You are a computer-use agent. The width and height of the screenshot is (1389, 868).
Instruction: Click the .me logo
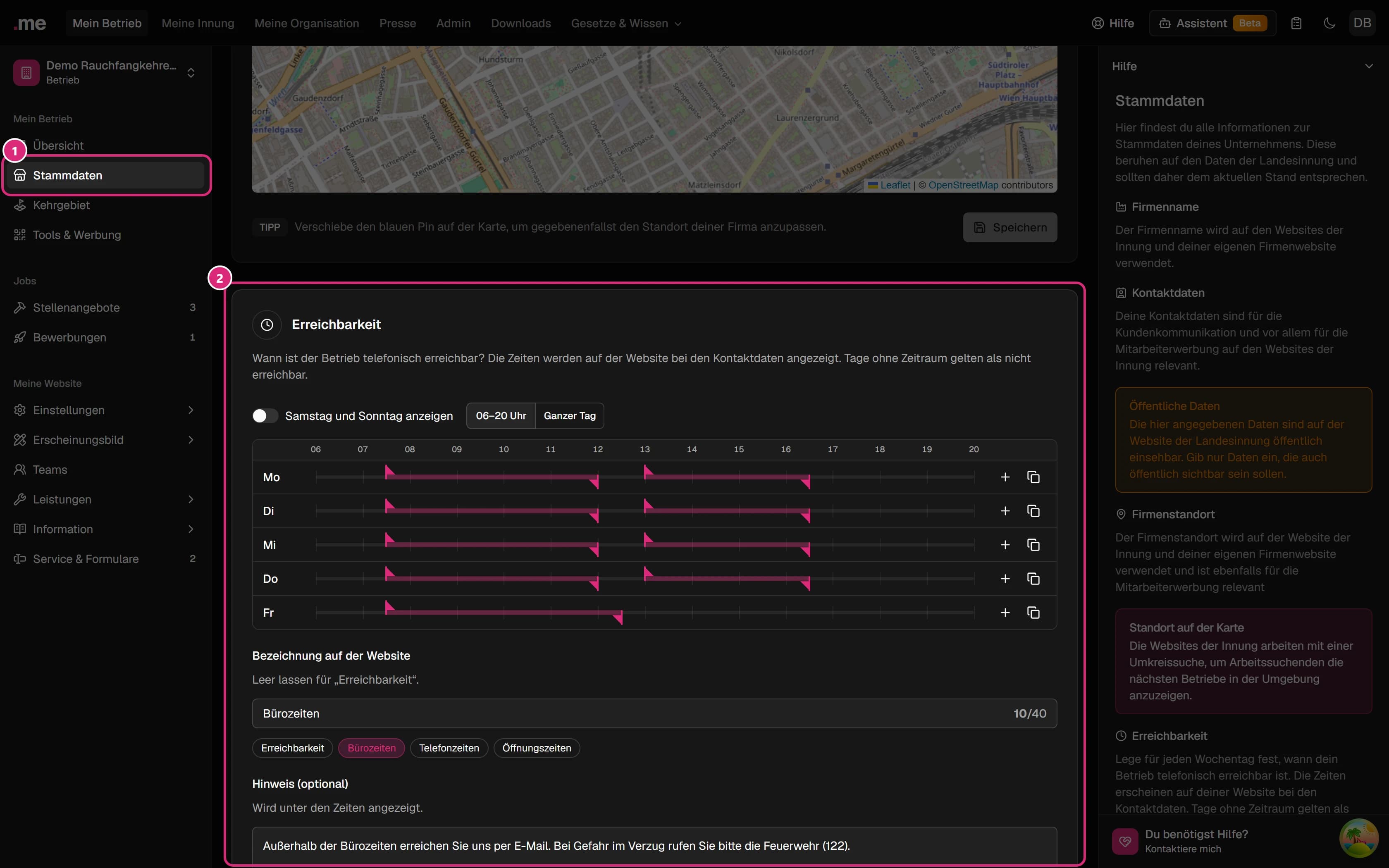click(x=30, y=24)
